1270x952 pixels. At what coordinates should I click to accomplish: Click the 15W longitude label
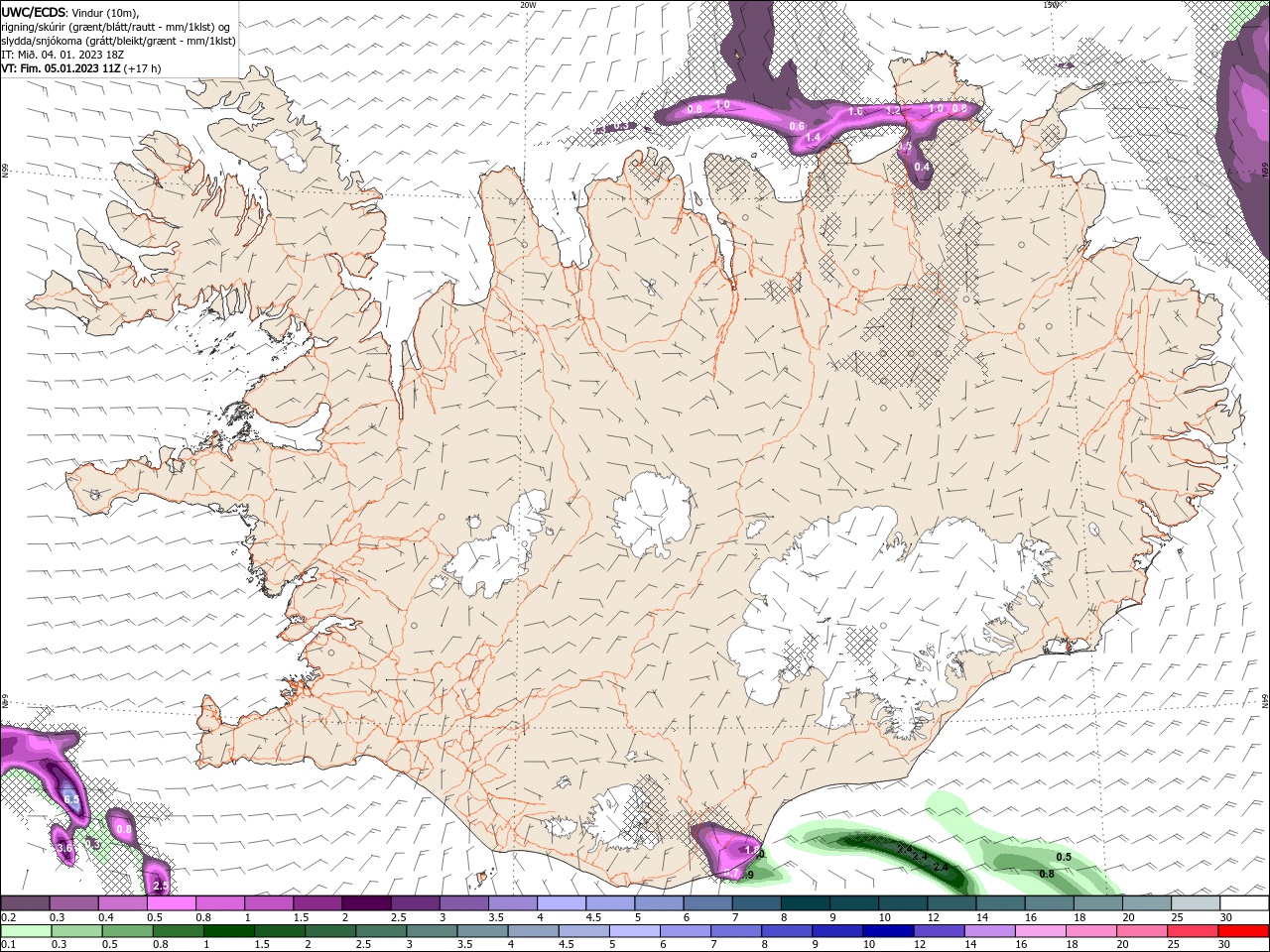click(x=1051, y=5)
